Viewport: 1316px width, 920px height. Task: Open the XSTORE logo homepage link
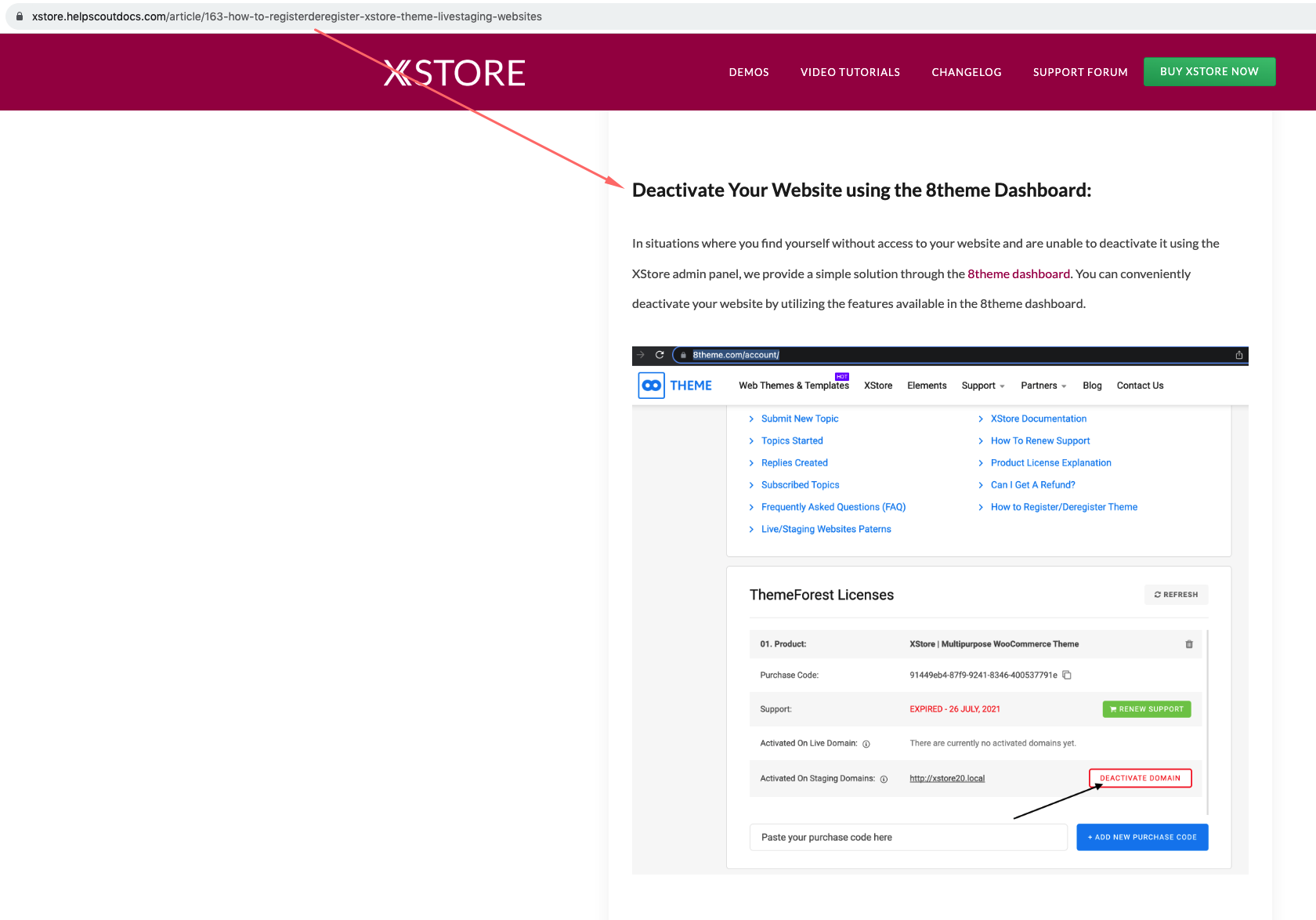pyautogui.click(x=454, y=73)
